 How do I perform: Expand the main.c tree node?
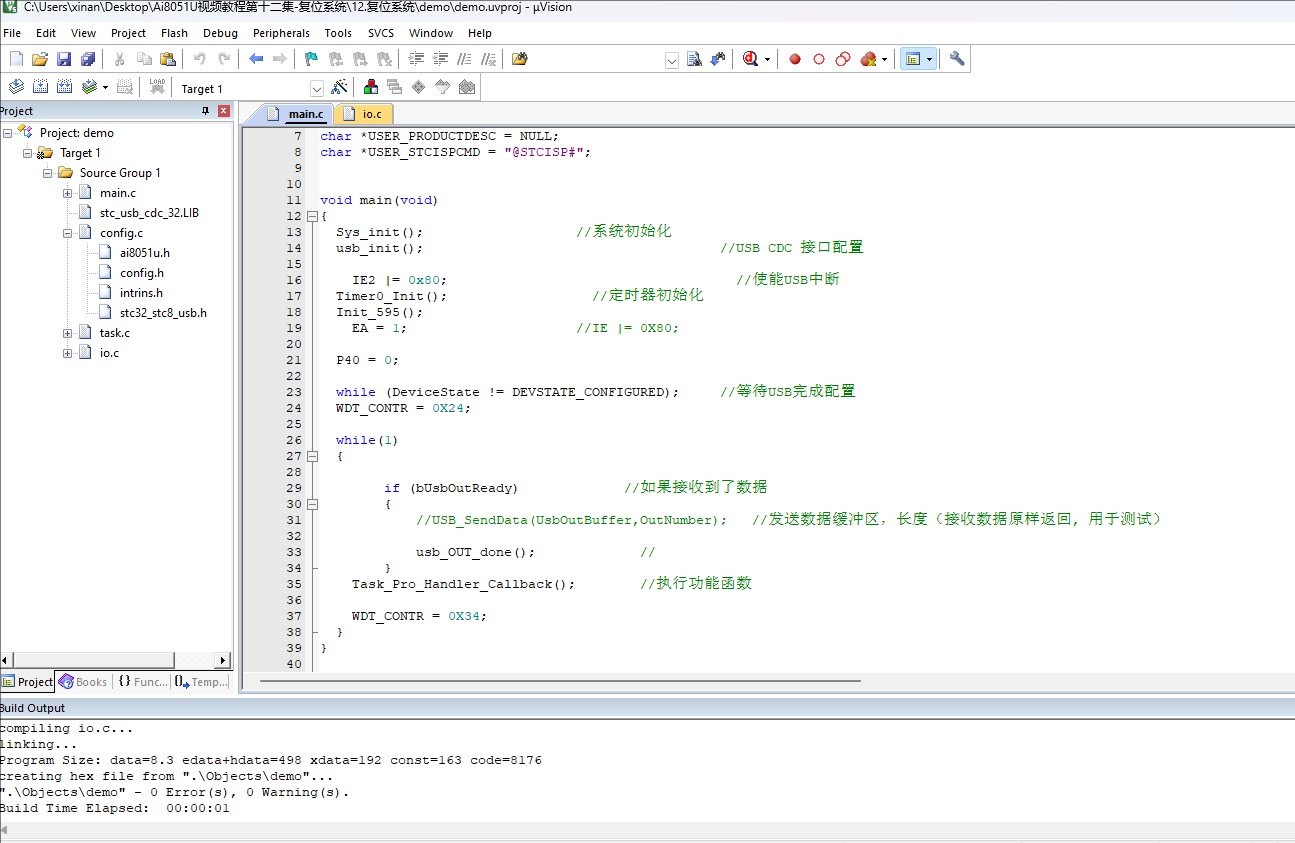tap(67, 193)
